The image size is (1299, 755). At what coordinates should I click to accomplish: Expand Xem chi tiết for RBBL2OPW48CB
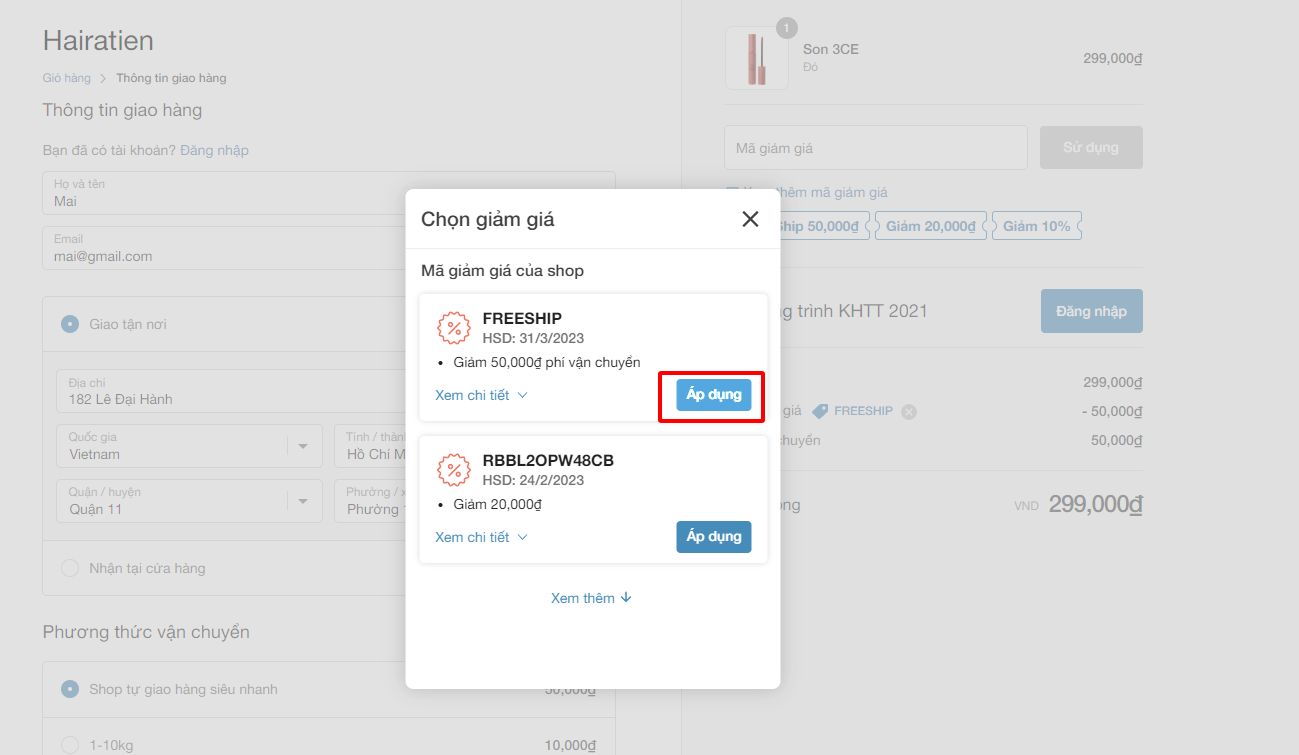coord(481,537)
